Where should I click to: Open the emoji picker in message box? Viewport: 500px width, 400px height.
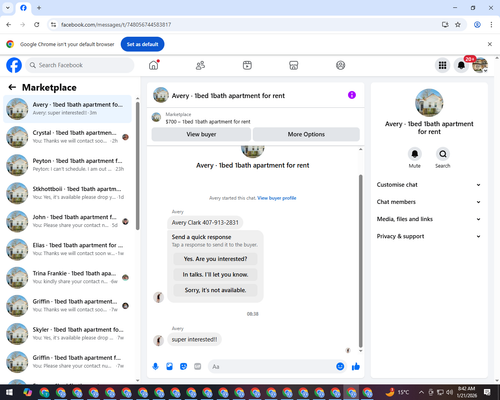click(x=340, y=367)
